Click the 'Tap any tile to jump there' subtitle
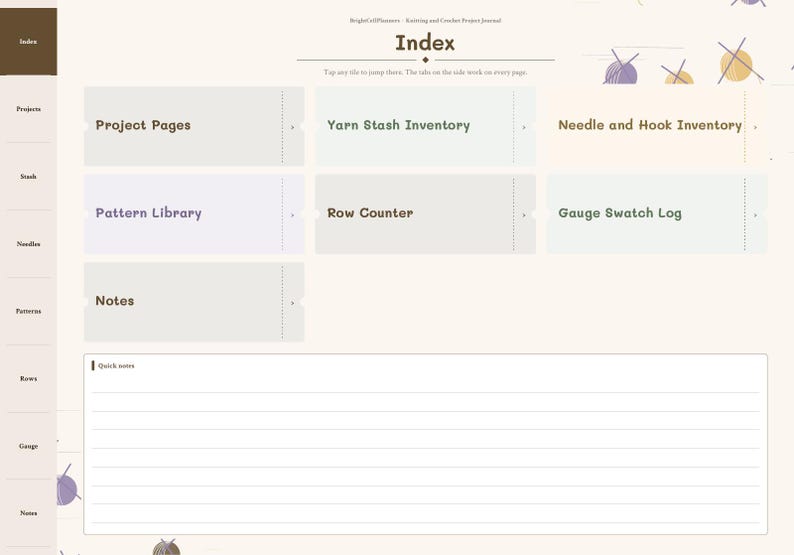This screenshot has width=794, height=555. point(425,72)
